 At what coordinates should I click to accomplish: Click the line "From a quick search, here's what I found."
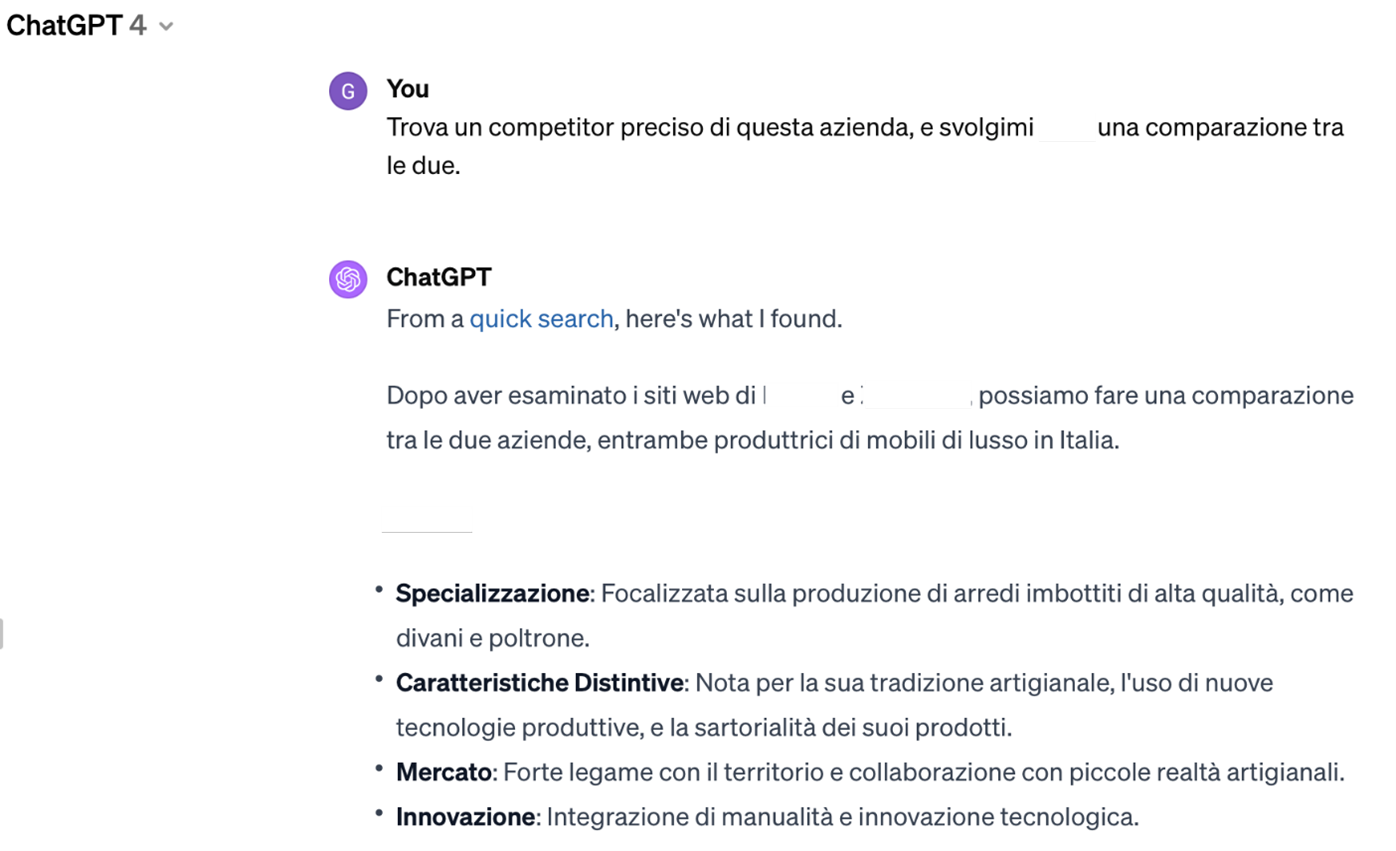pos(615,319)
